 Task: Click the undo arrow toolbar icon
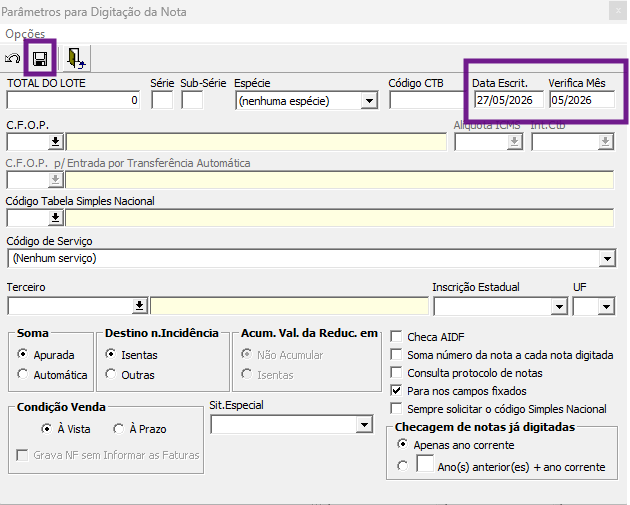pos(12,59)
